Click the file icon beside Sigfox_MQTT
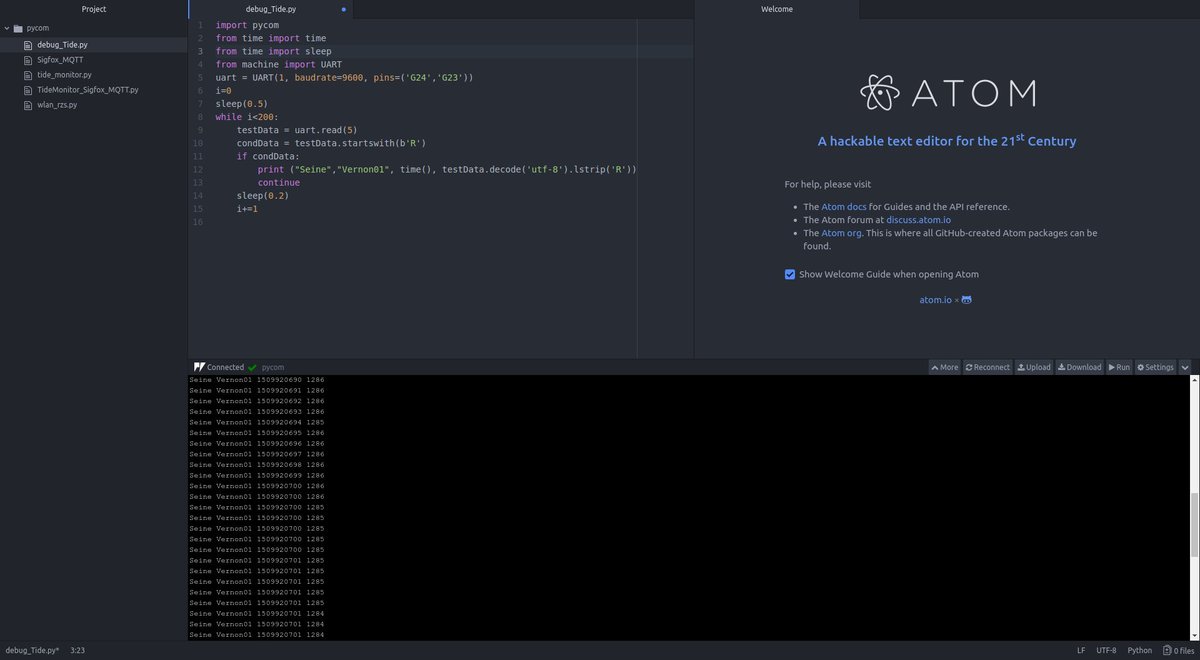Viewport: 1200px width, 660px height. click(28, 60)
